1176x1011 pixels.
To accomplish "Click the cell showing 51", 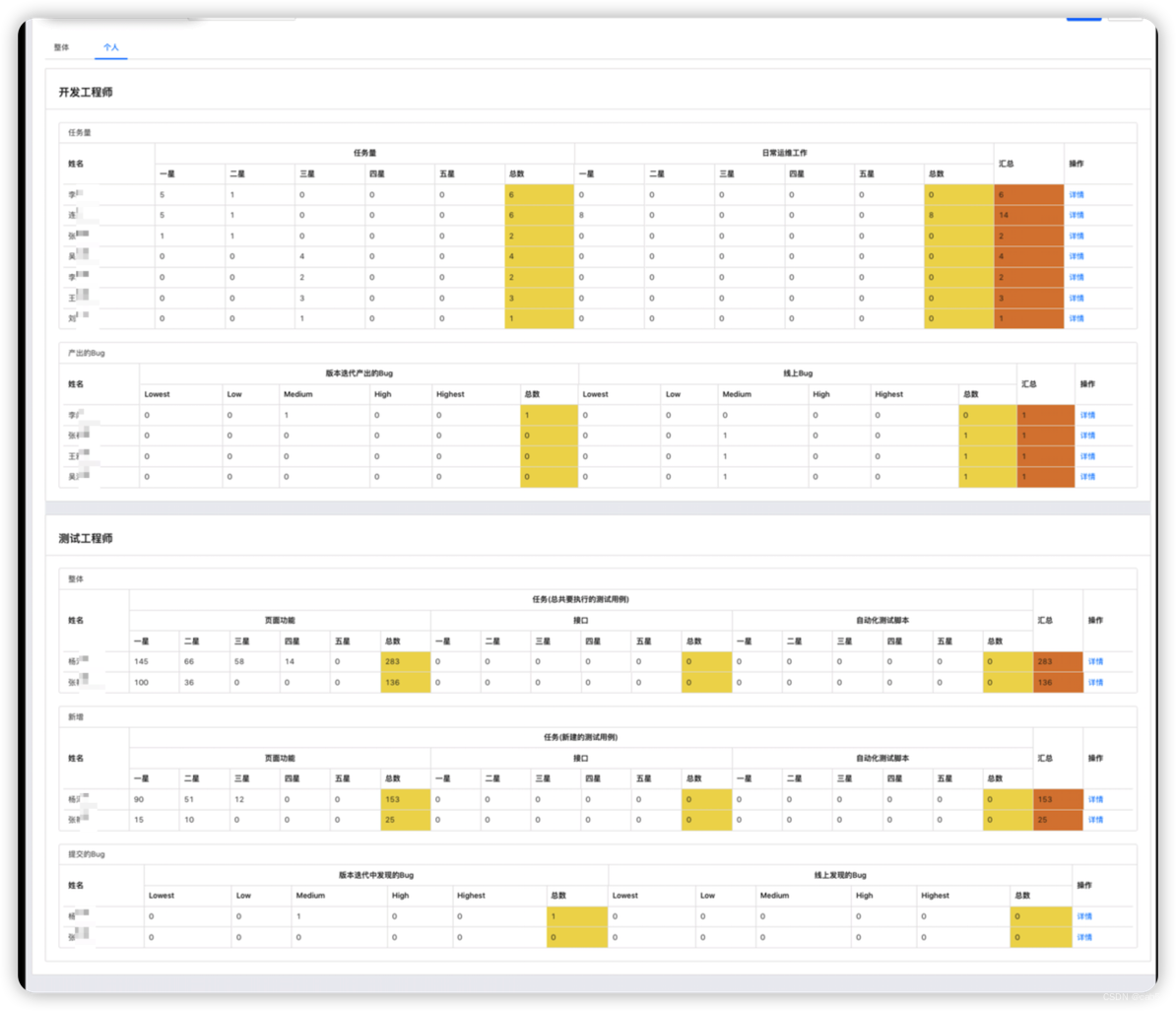I will pos(204,799).
